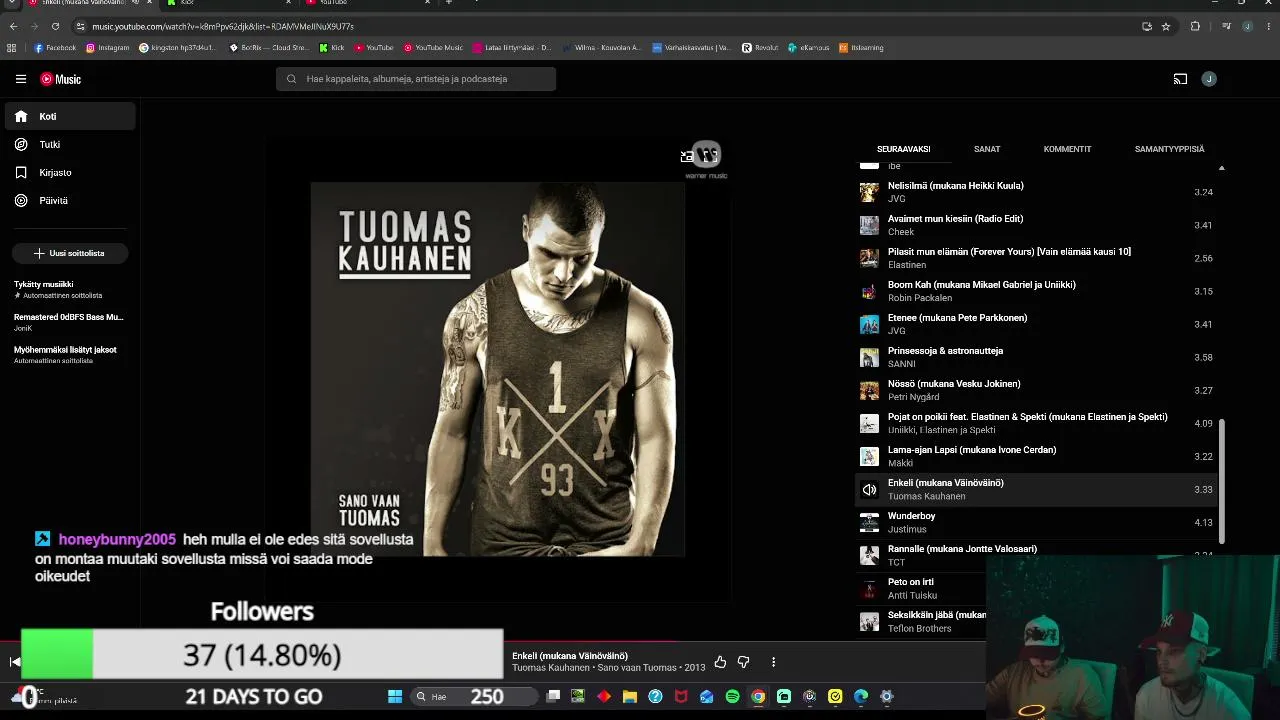1280x720 pixels.
Task: Open Päivitä in the sidebar
Action: pos(70,200)
